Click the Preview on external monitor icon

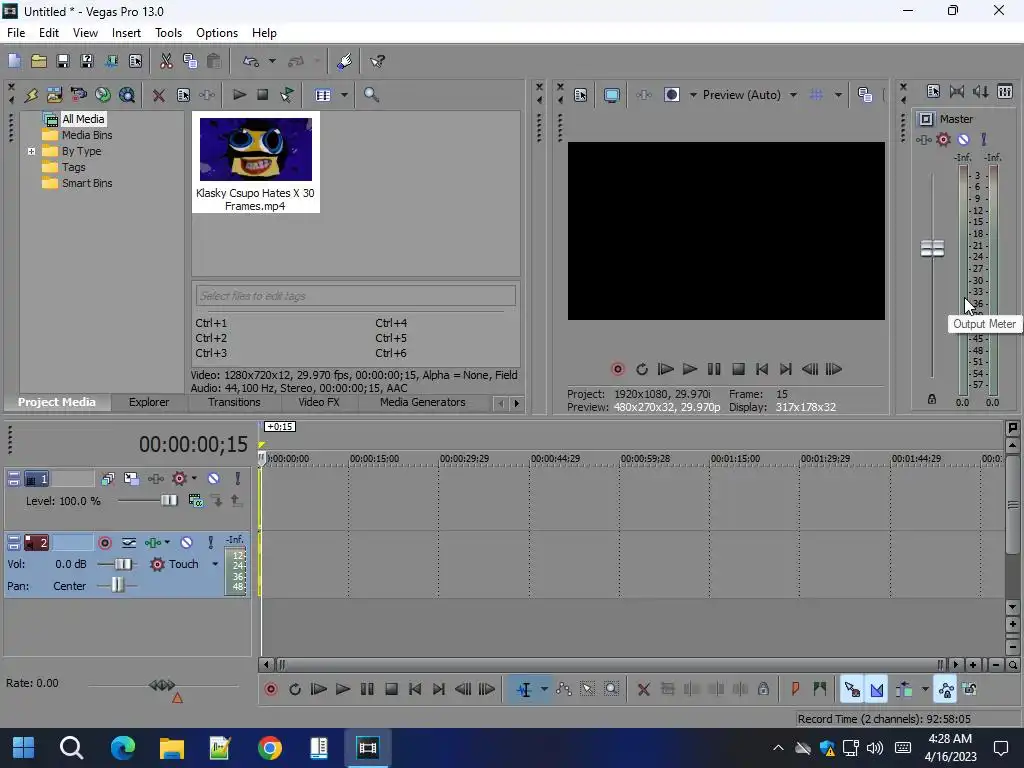pyautogui.click(x=612, y=95)
